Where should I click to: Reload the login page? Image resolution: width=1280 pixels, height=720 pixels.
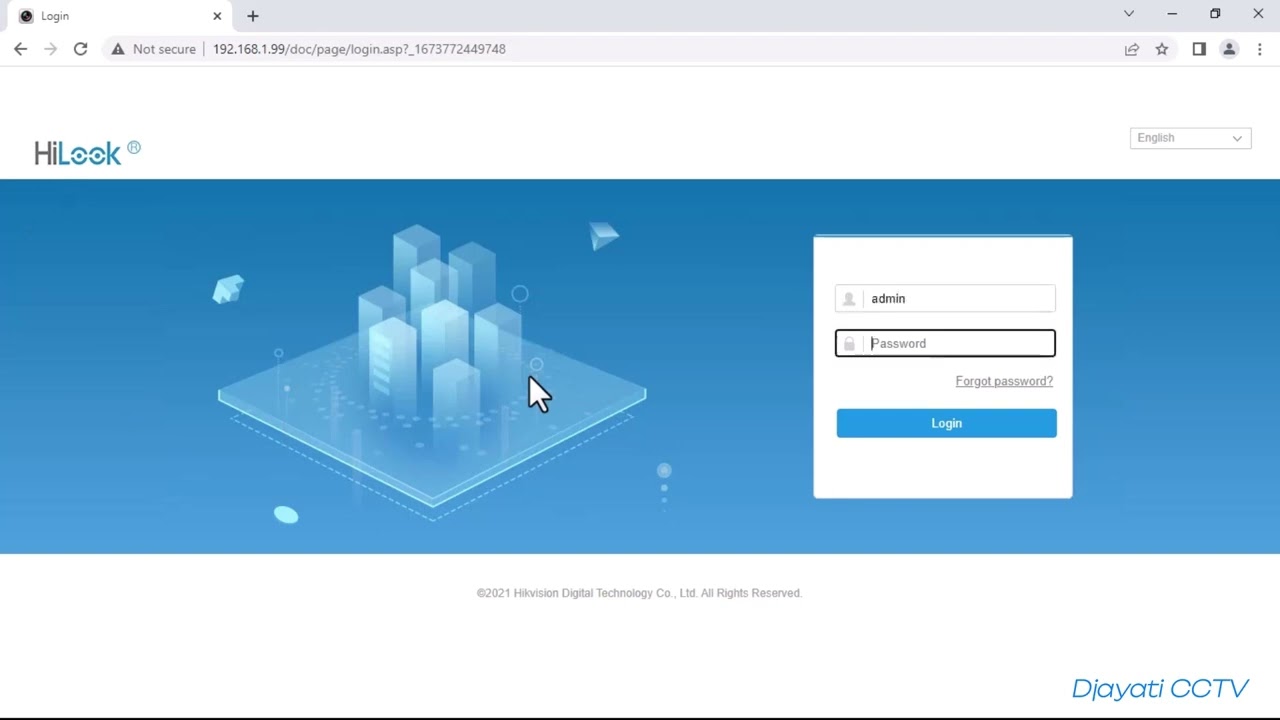click(80, 49)
